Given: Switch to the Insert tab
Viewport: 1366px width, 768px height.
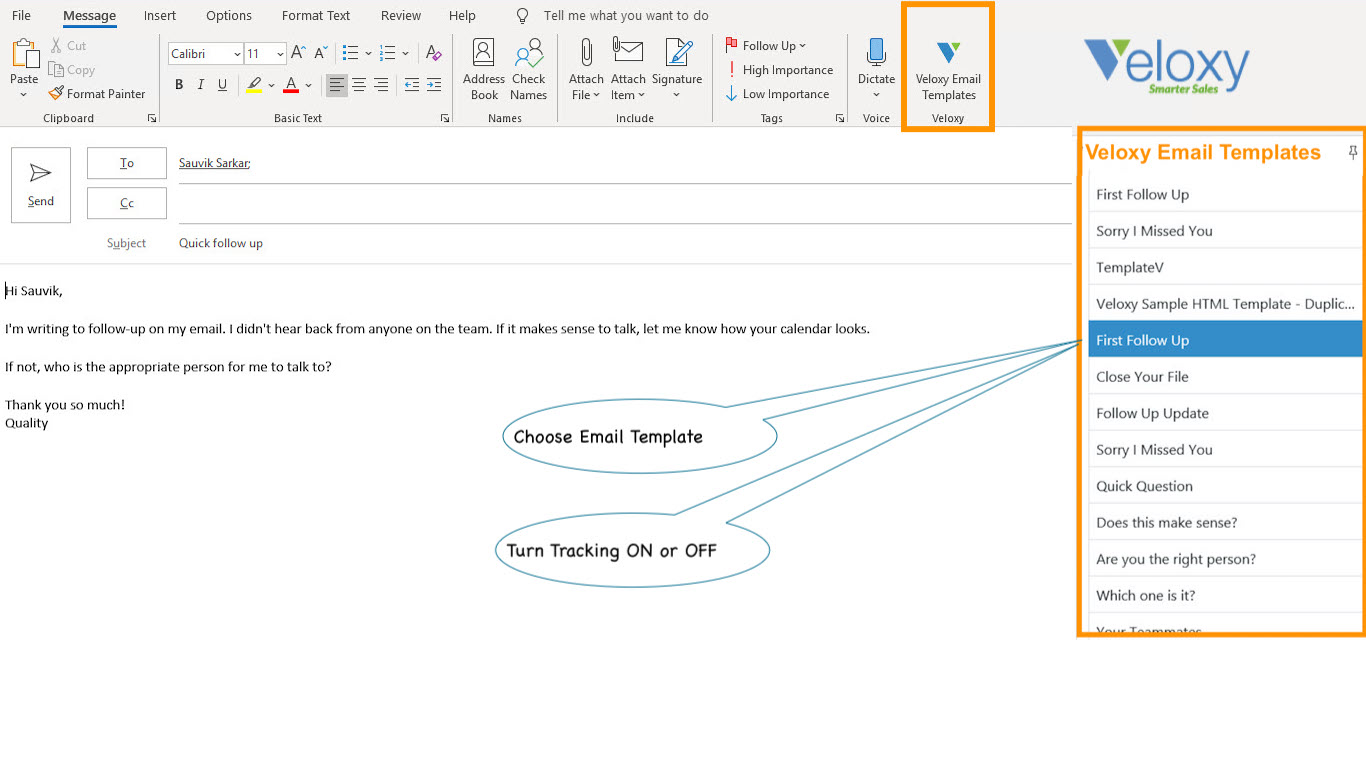Looking at the screenshot, I should click(160, 16).
